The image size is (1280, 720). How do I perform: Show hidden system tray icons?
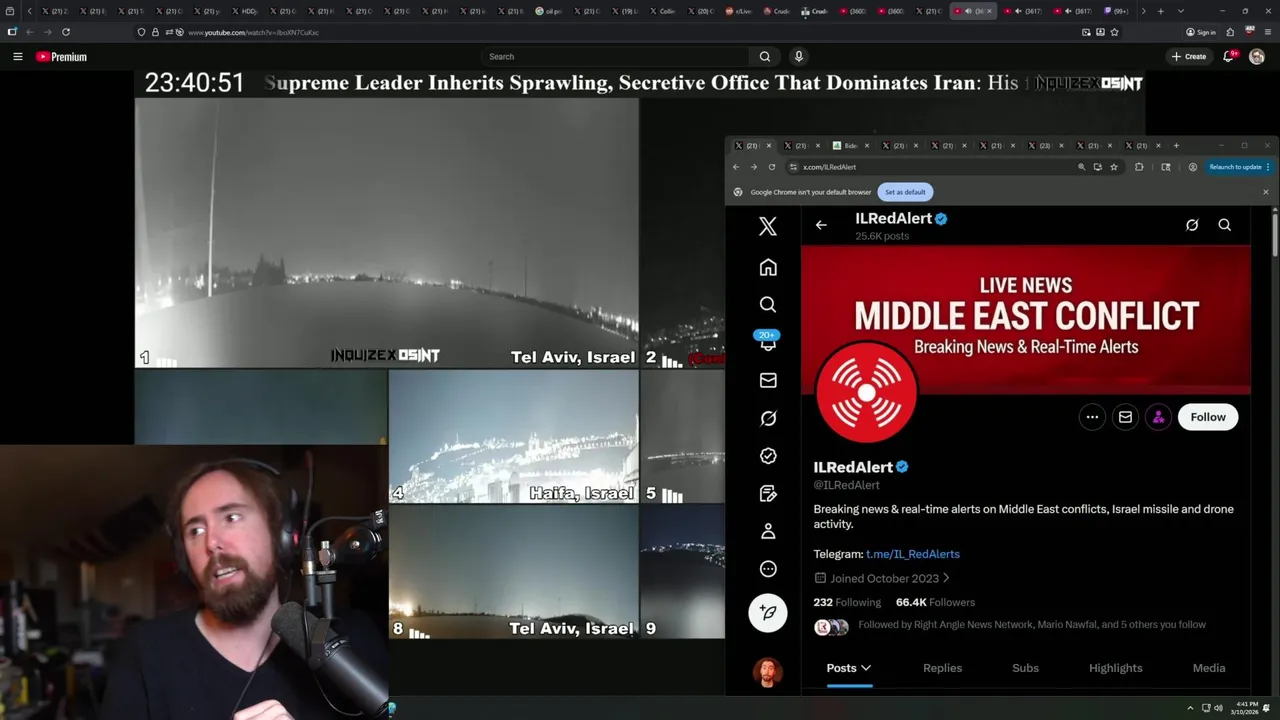pyautogui.click(x=1190, y=708)
